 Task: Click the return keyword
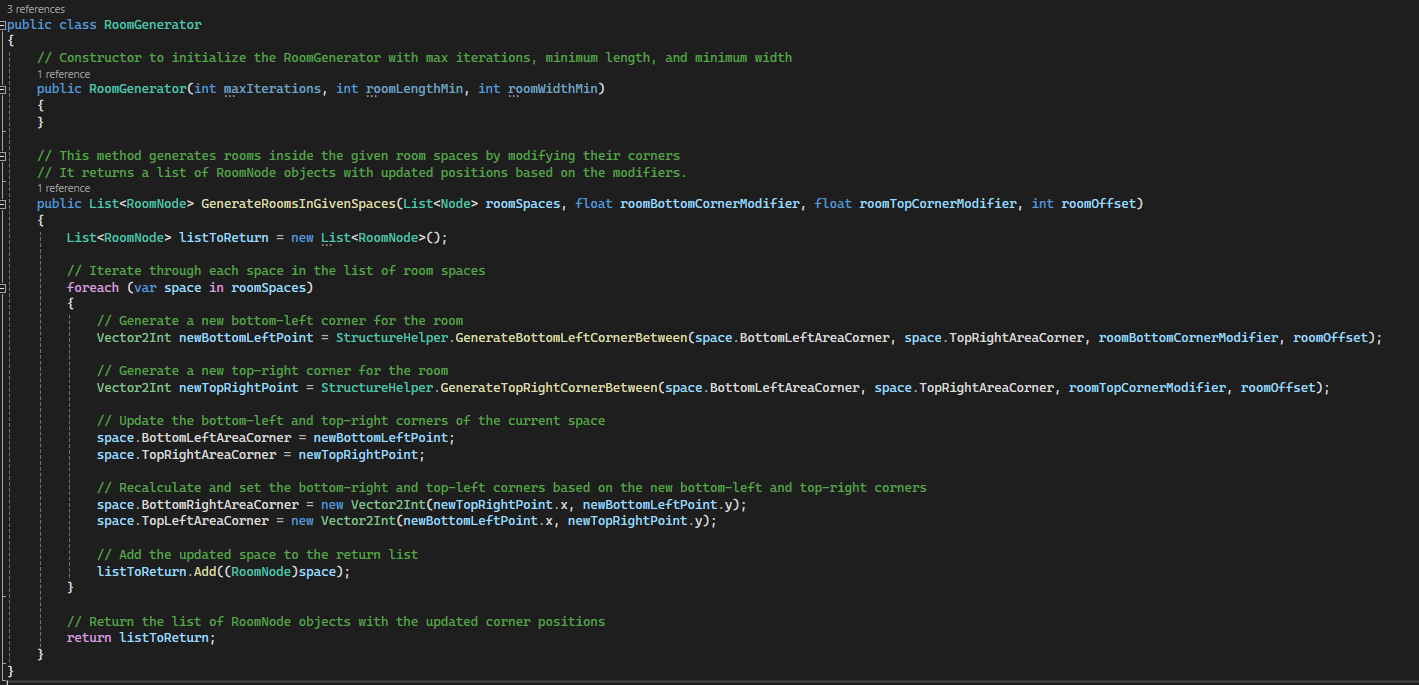(x=89, y=638)
